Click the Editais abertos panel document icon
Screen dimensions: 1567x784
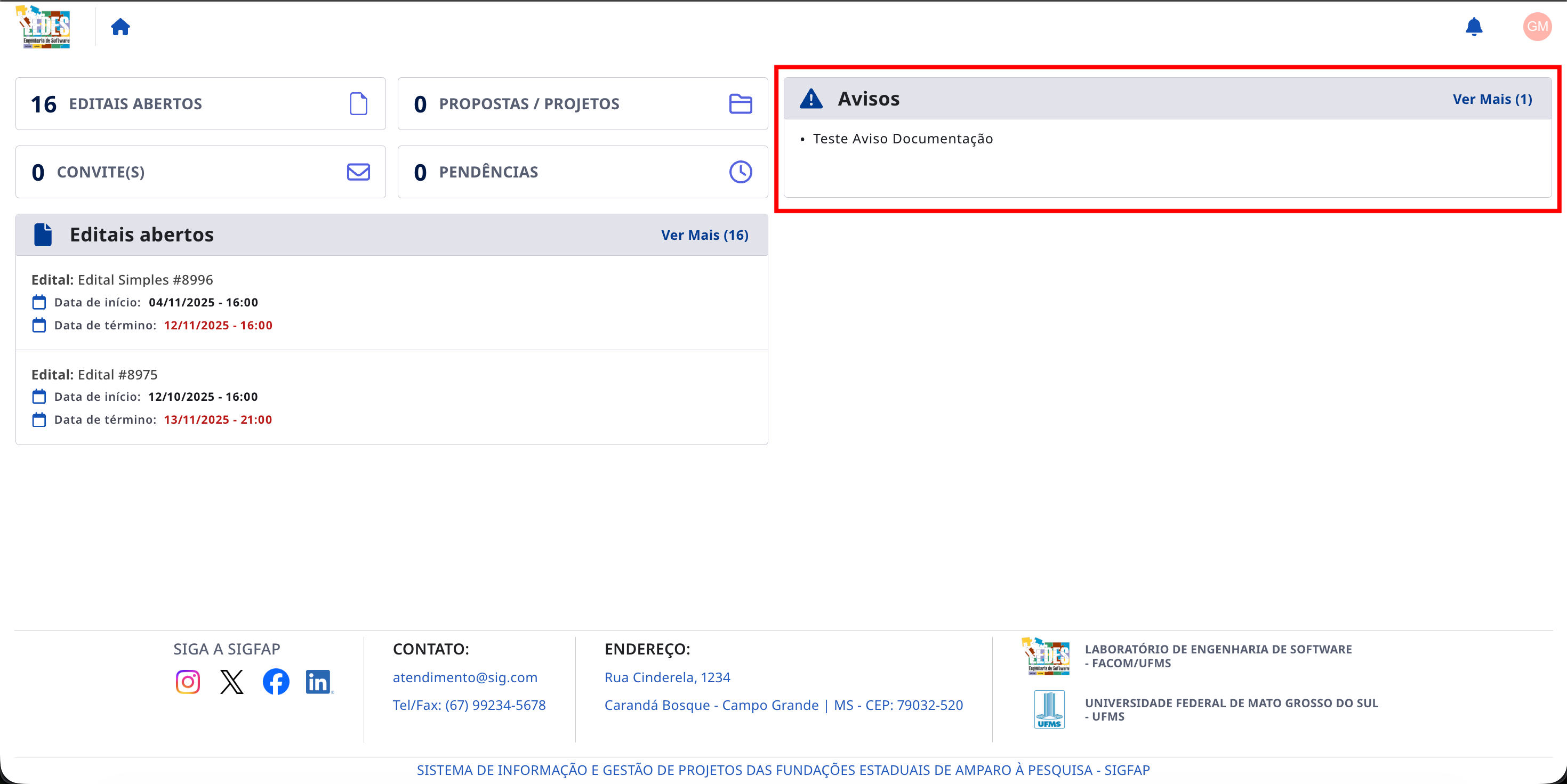coord(42,235)
